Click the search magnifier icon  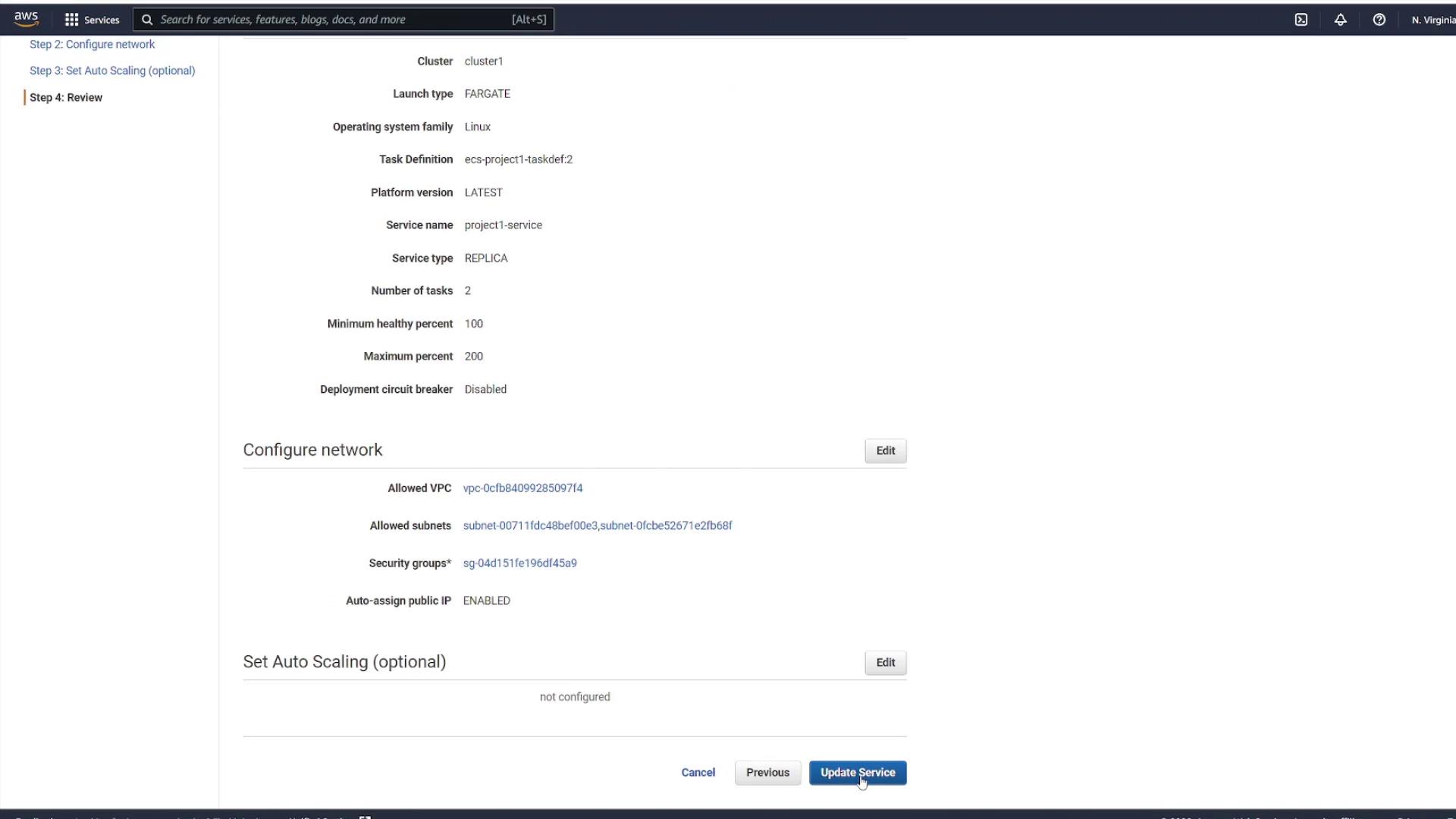[147, 20]
